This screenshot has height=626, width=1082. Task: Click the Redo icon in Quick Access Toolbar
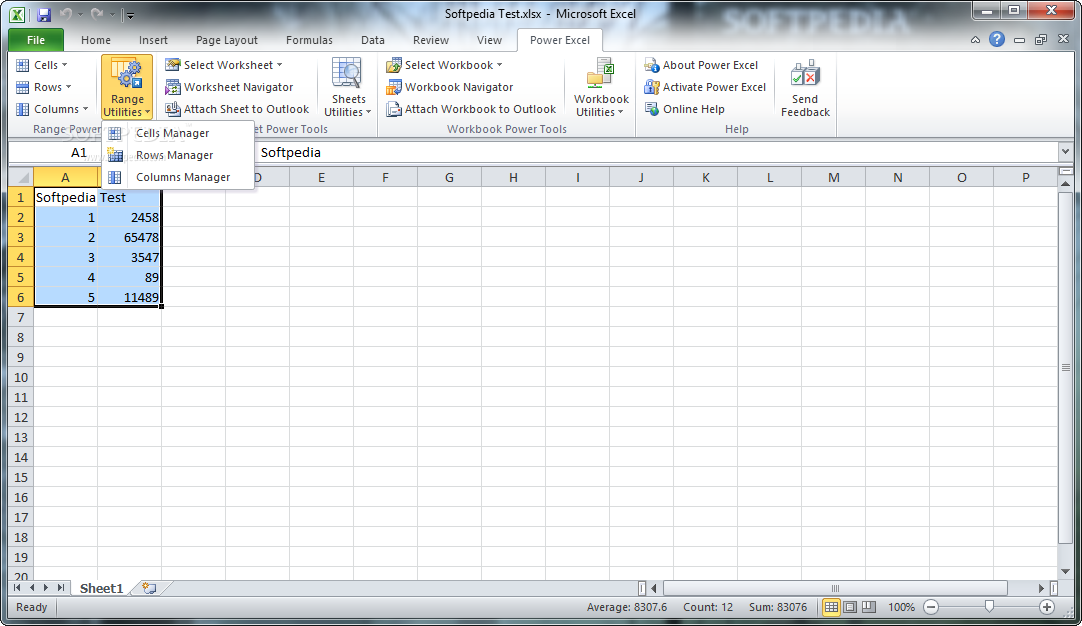coord(97,14)
